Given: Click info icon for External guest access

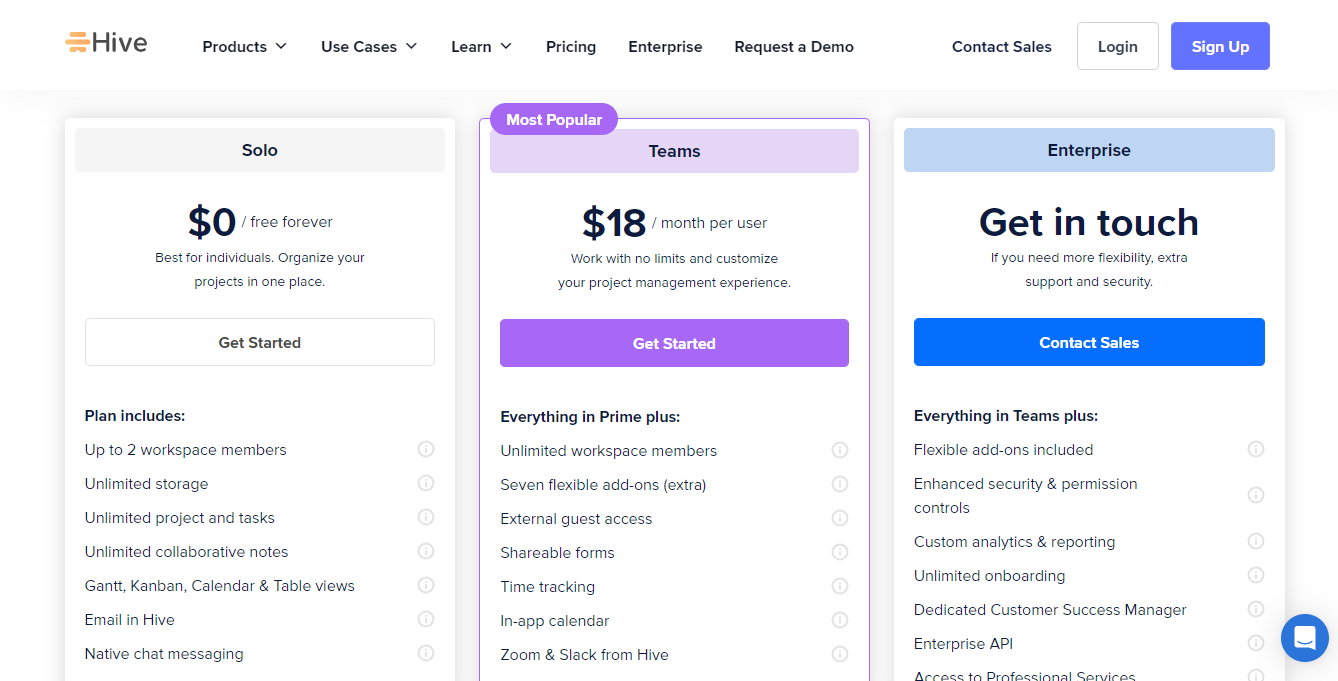Looking at the screenshot, I should 840,519.
